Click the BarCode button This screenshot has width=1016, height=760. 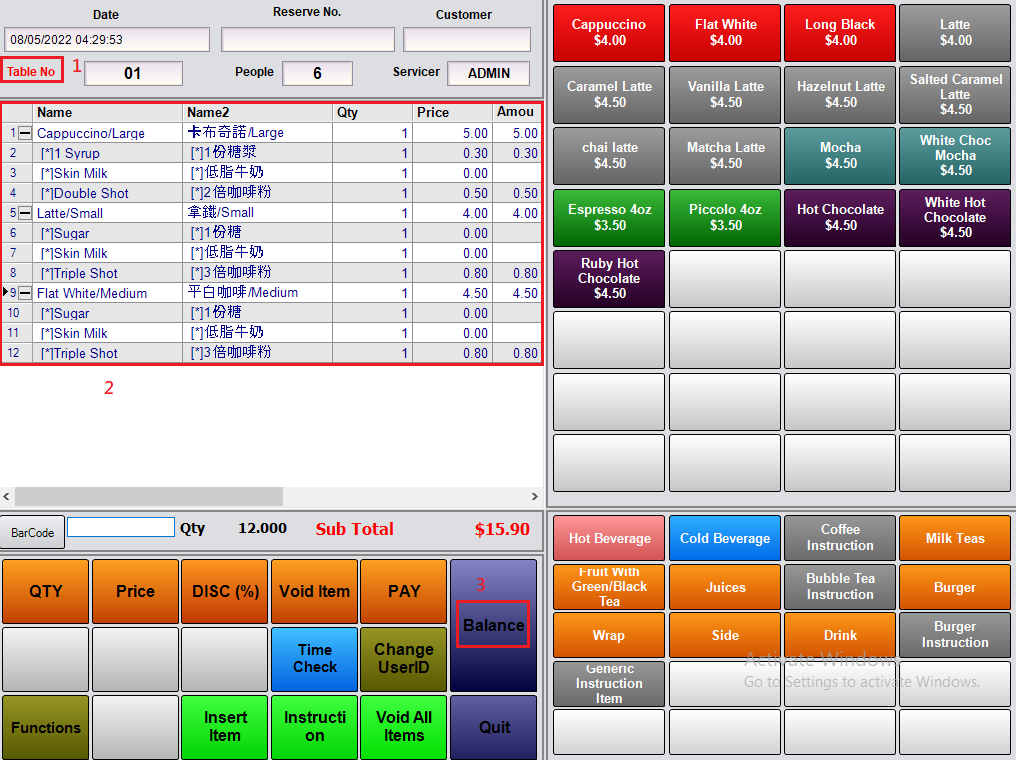[32, 532]
